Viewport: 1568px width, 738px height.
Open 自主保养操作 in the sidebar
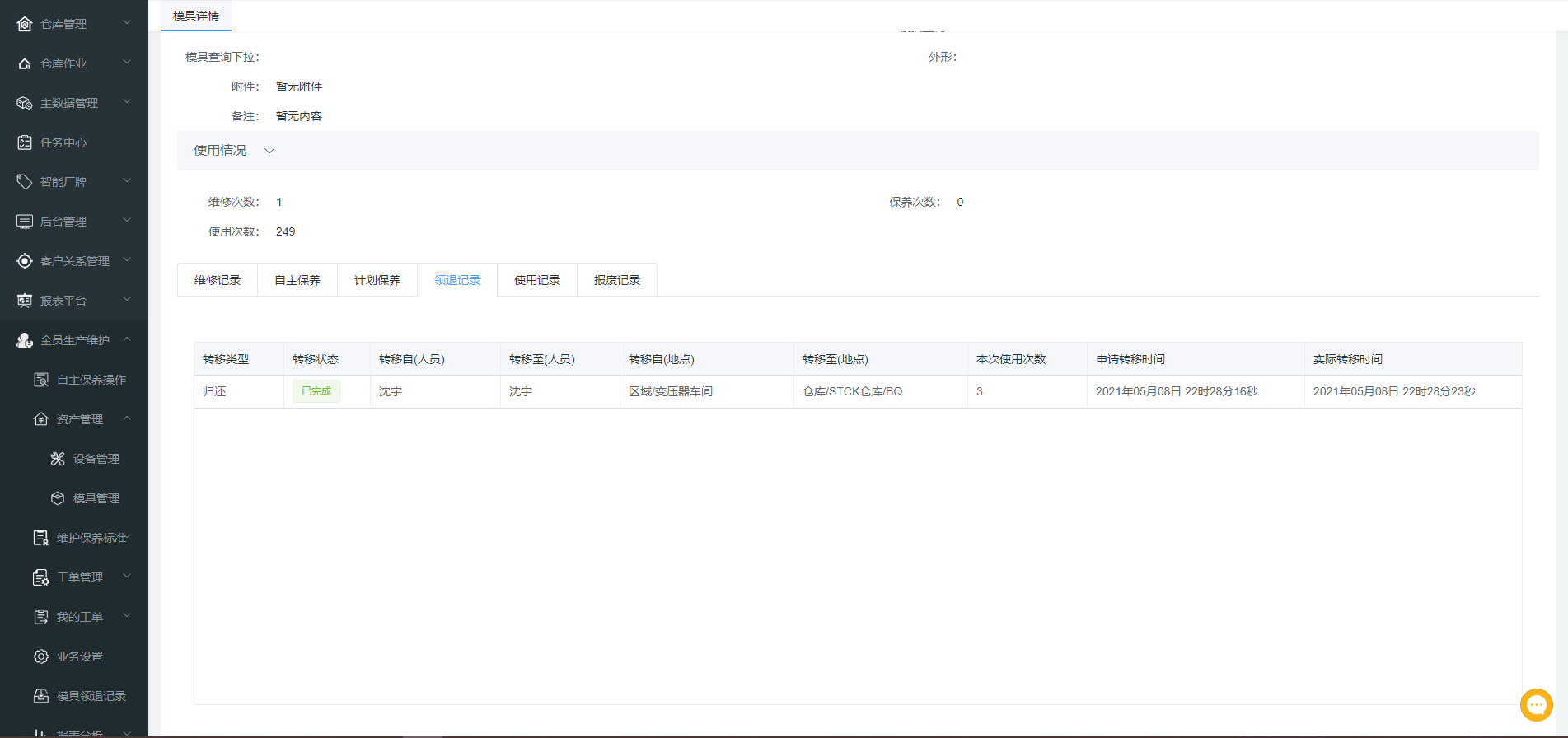tap(91, 380)
